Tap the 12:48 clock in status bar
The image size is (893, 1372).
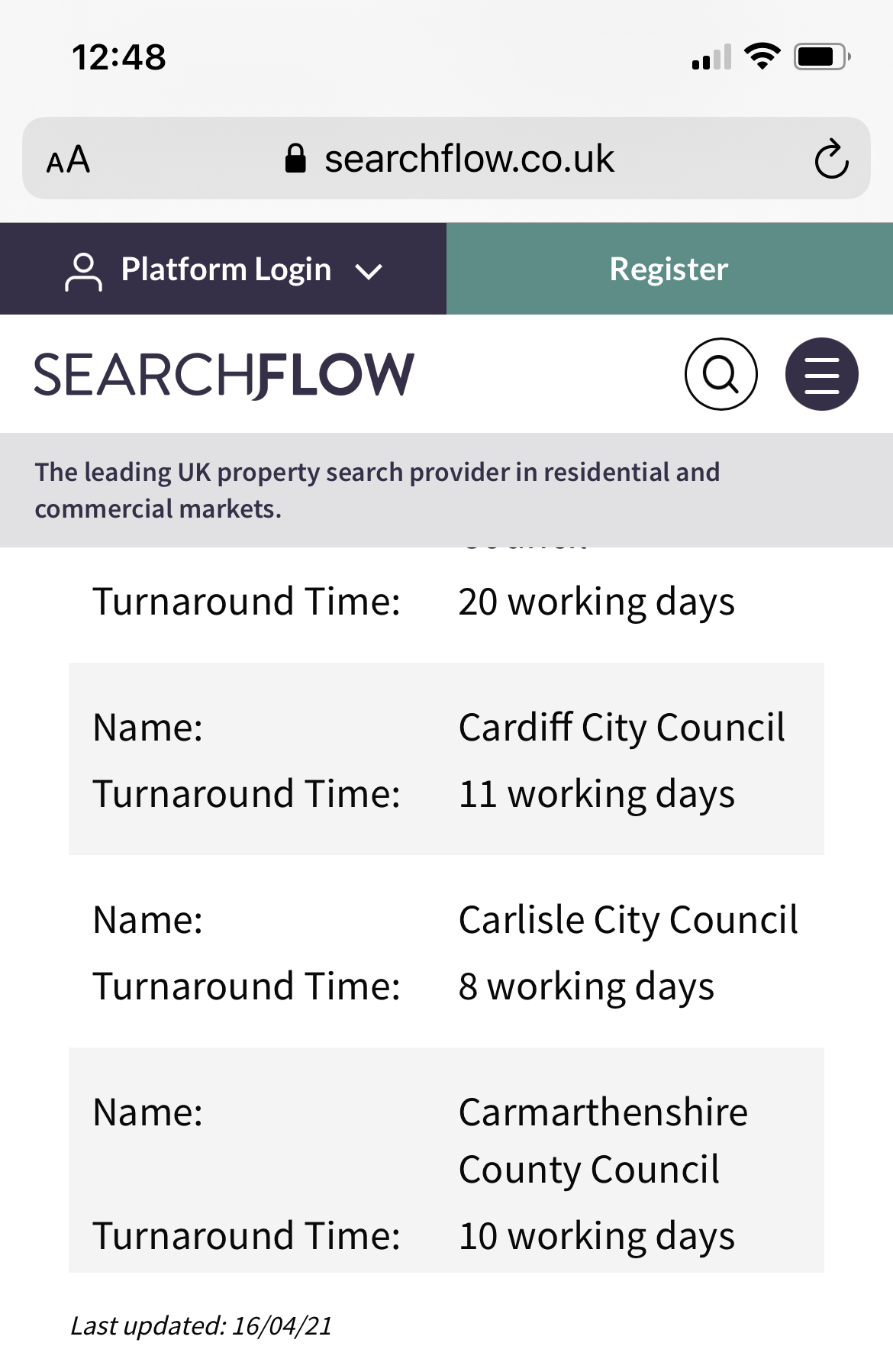point(118,57)
